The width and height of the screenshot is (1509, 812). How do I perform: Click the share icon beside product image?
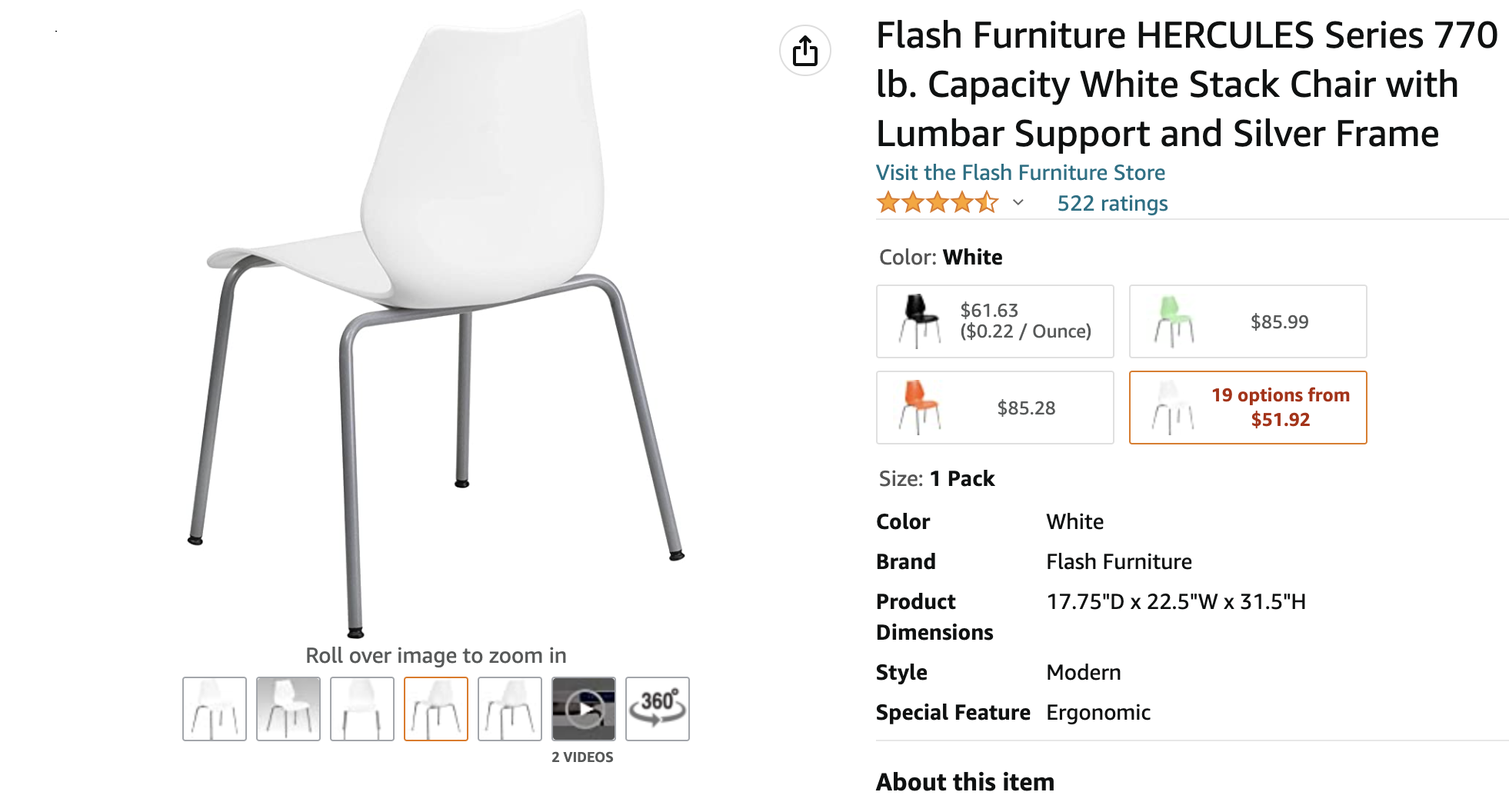(x=805, y=51)
